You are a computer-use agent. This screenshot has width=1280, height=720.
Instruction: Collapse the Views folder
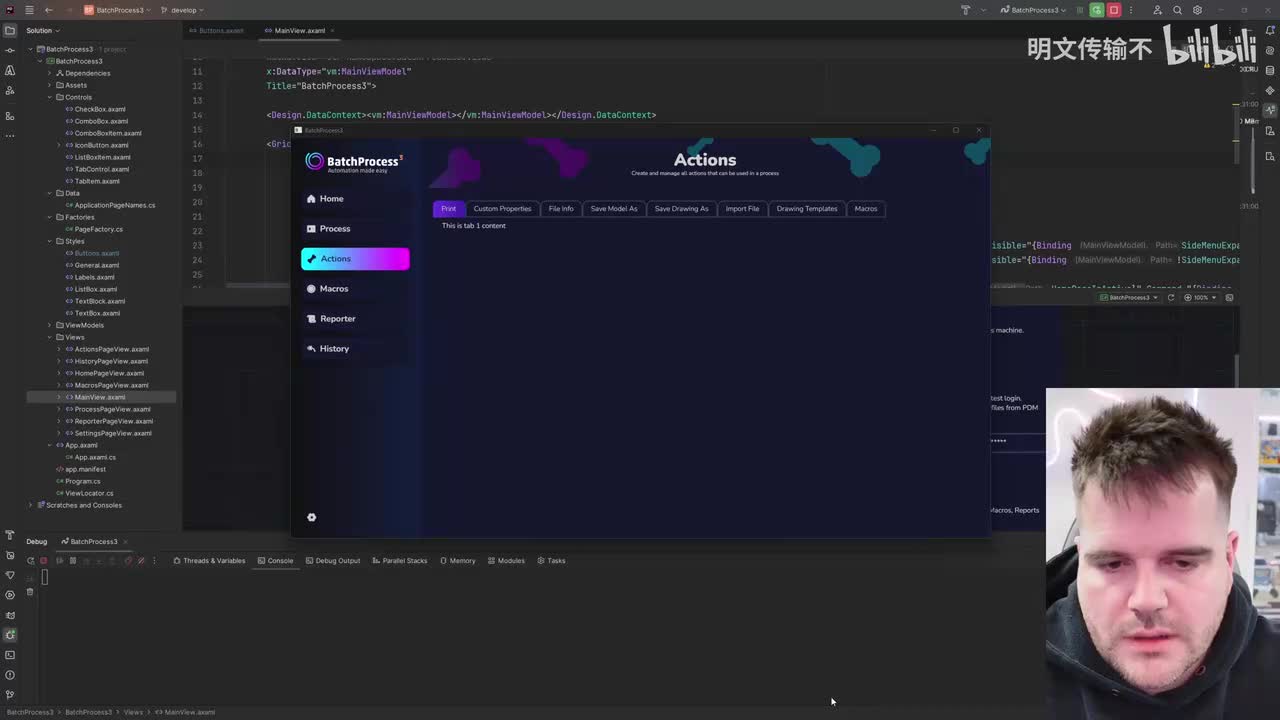(49, 337)
